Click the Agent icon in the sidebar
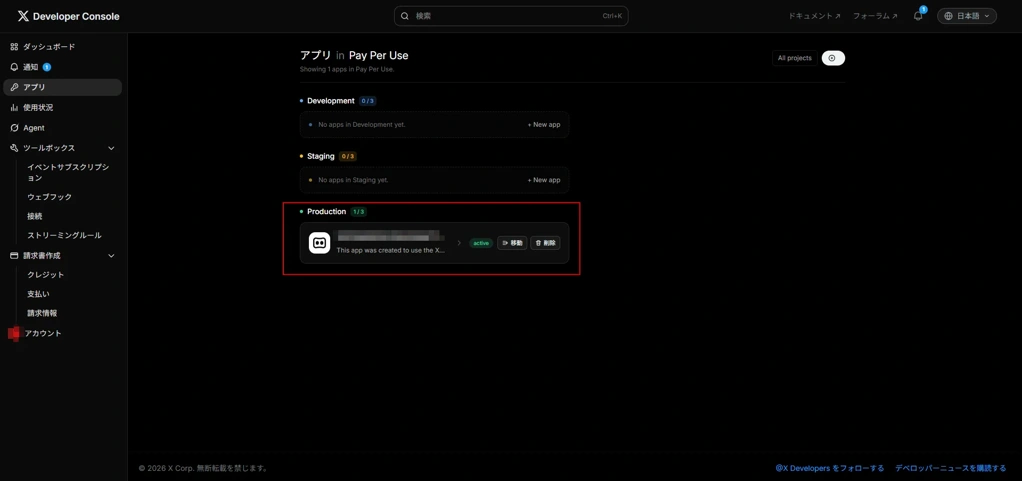The height and width of the screenshot is (481, 1022). click(14, 128)
